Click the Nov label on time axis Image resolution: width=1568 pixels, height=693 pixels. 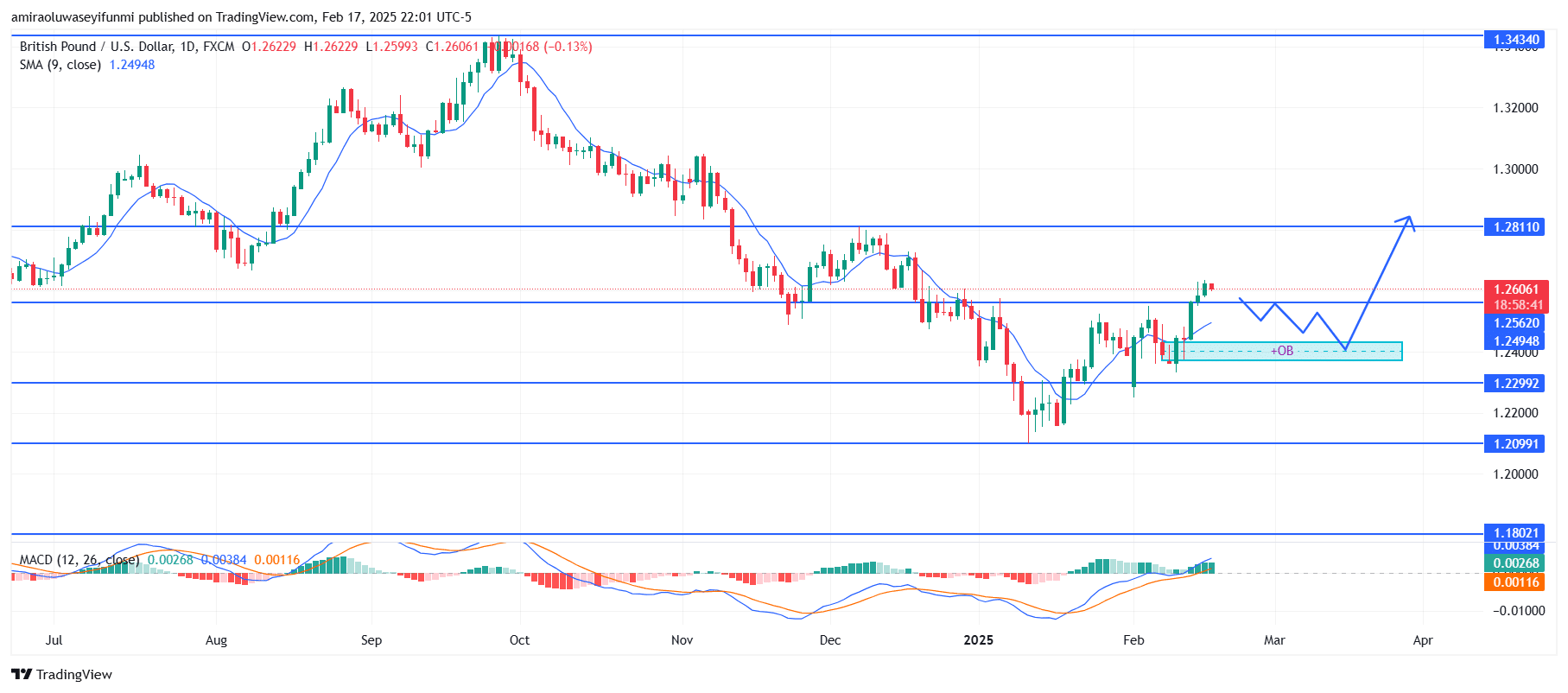(682, 640)
